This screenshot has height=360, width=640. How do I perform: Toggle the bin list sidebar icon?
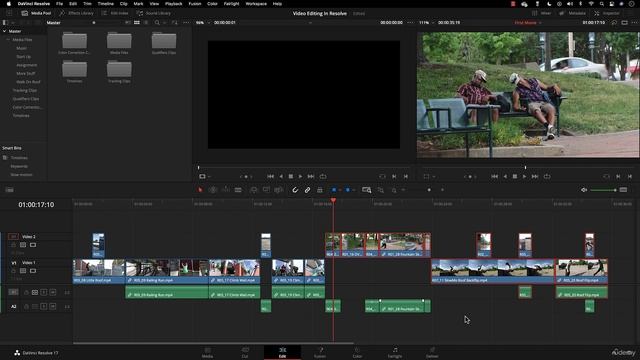click(5, 22)
